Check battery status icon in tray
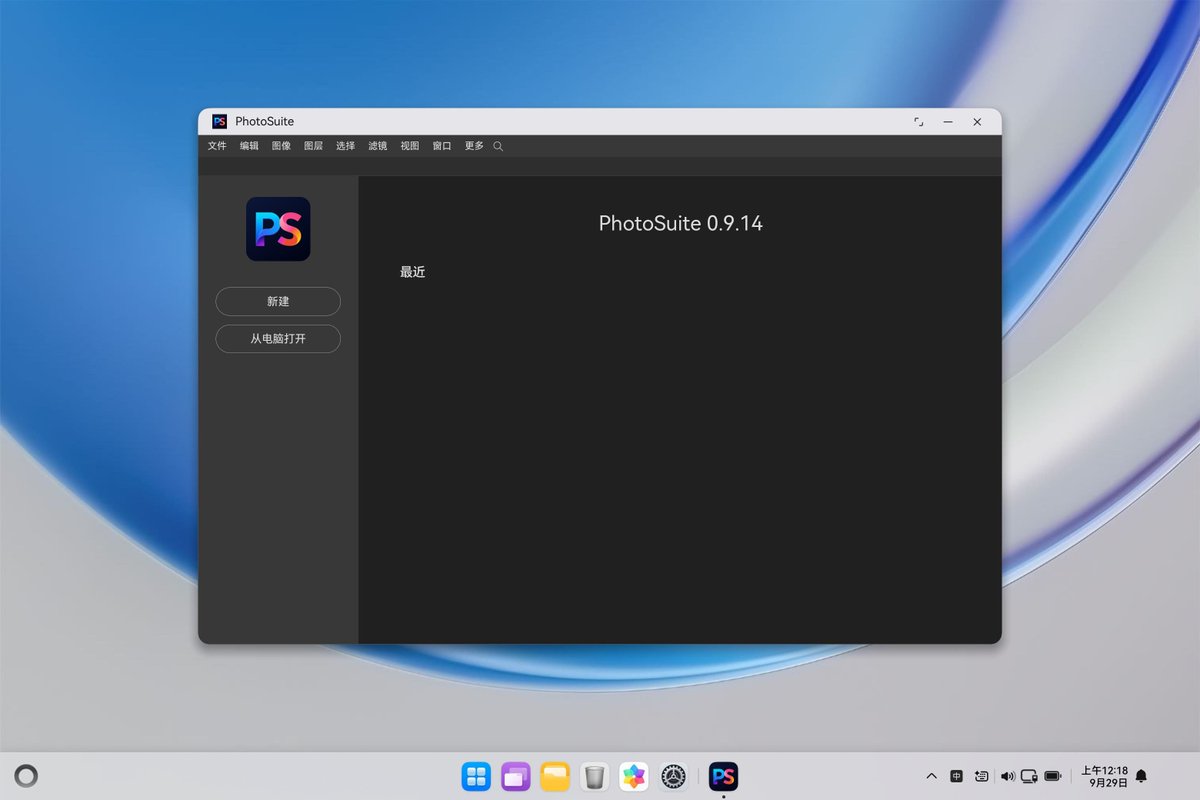The height and width of the screenshot is (800, 1200). [1053, 776]
